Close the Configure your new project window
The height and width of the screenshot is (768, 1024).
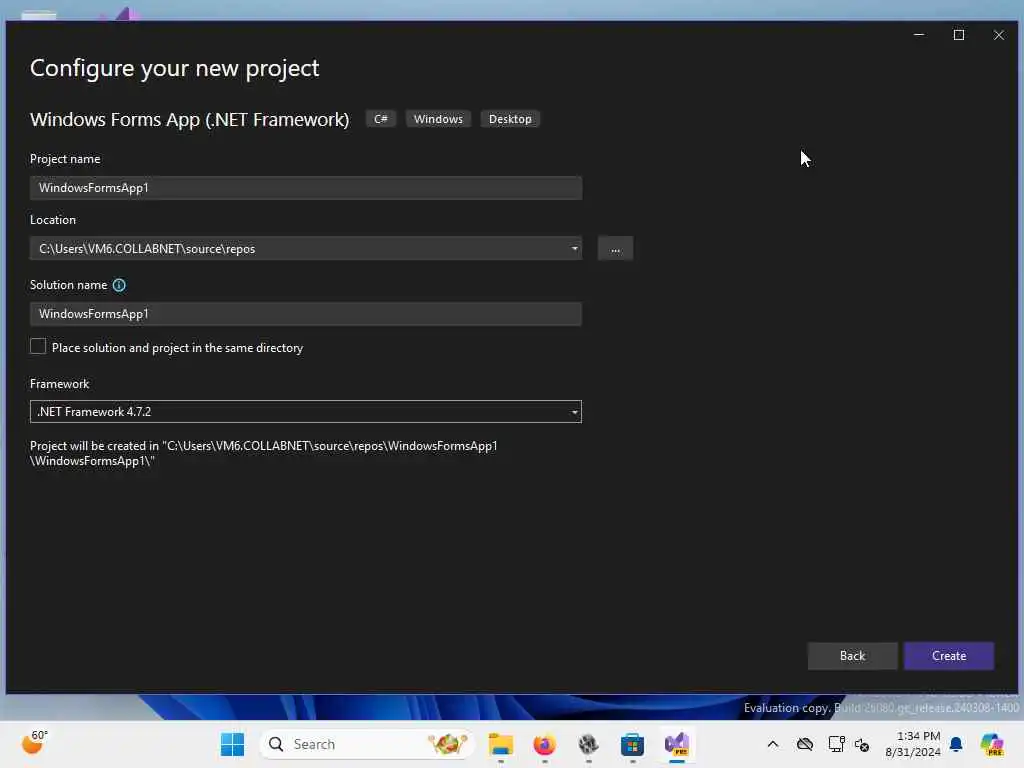(x=999, y=35)
